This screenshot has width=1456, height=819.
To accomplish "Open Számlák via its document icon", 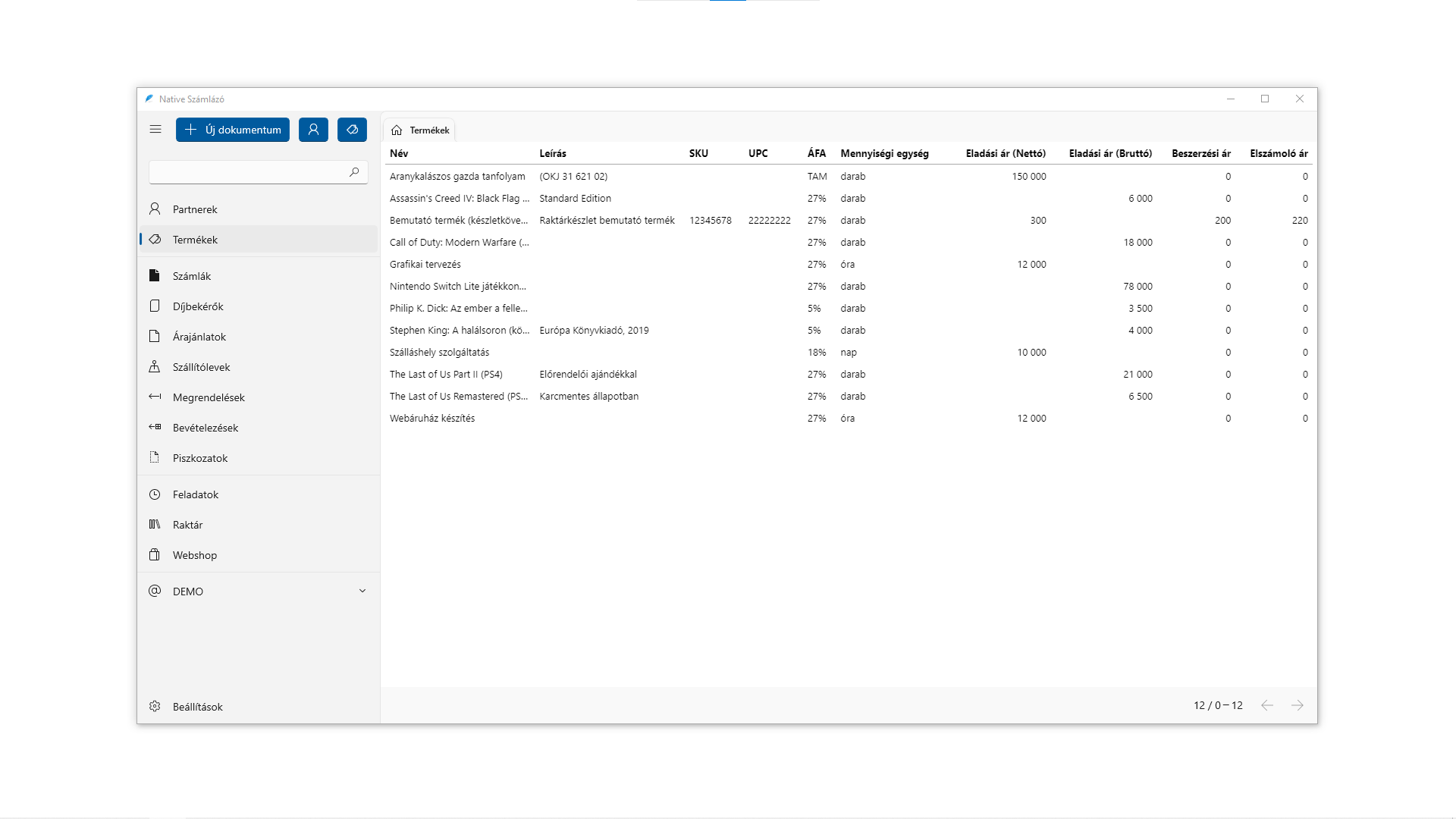I will [x=155, y=275].
